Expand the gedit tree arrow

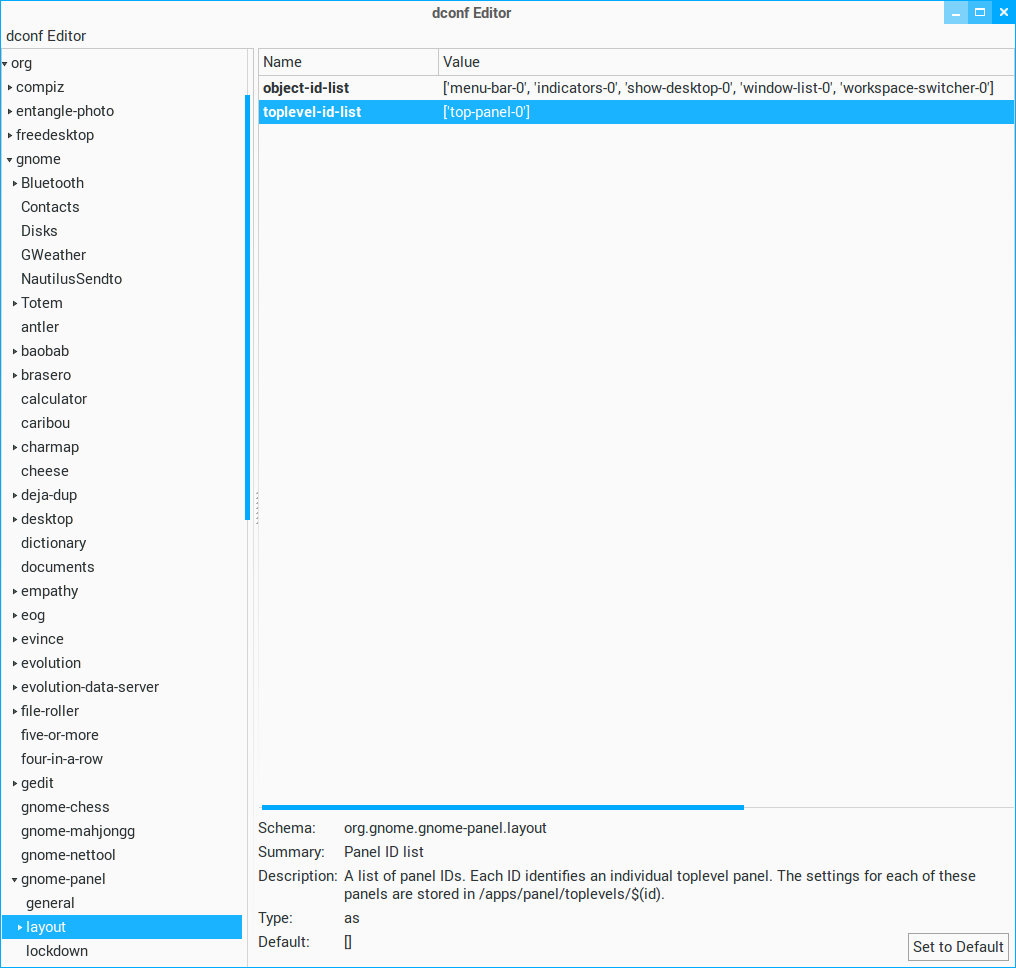pos(15,784)
